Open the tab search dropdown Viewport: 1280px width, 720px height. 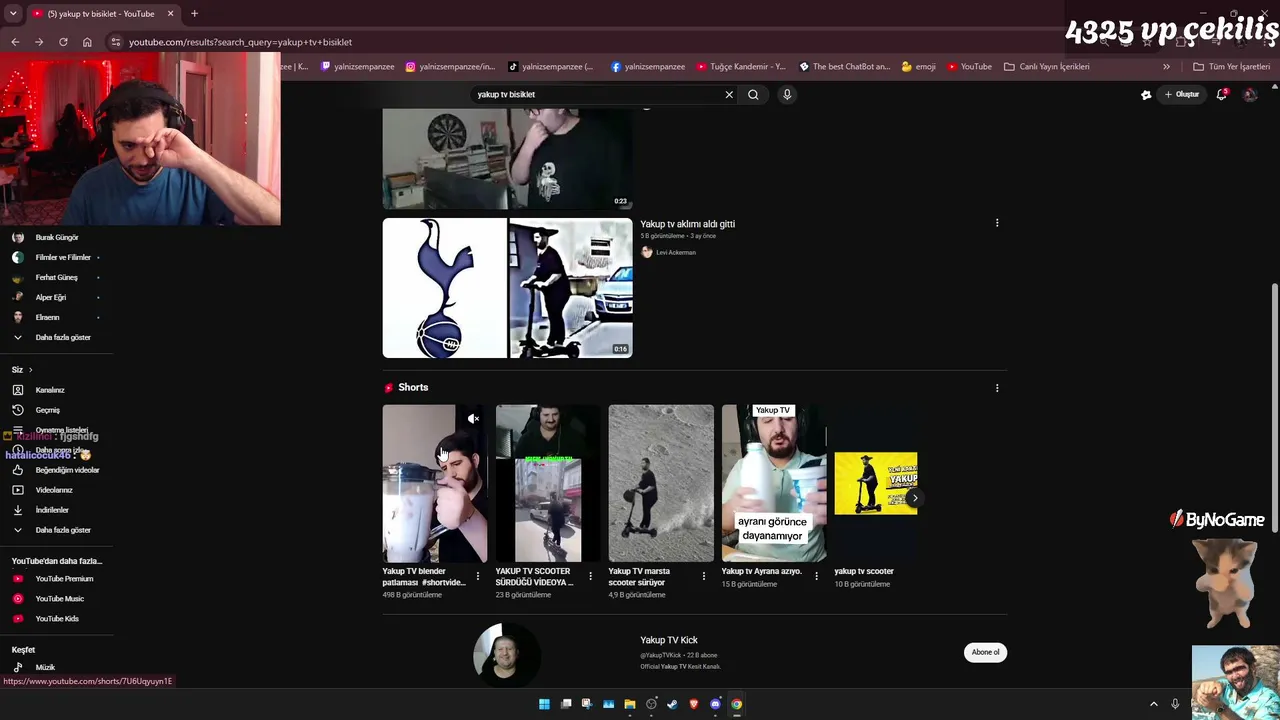pyautogui.click(x=13, y=14)
